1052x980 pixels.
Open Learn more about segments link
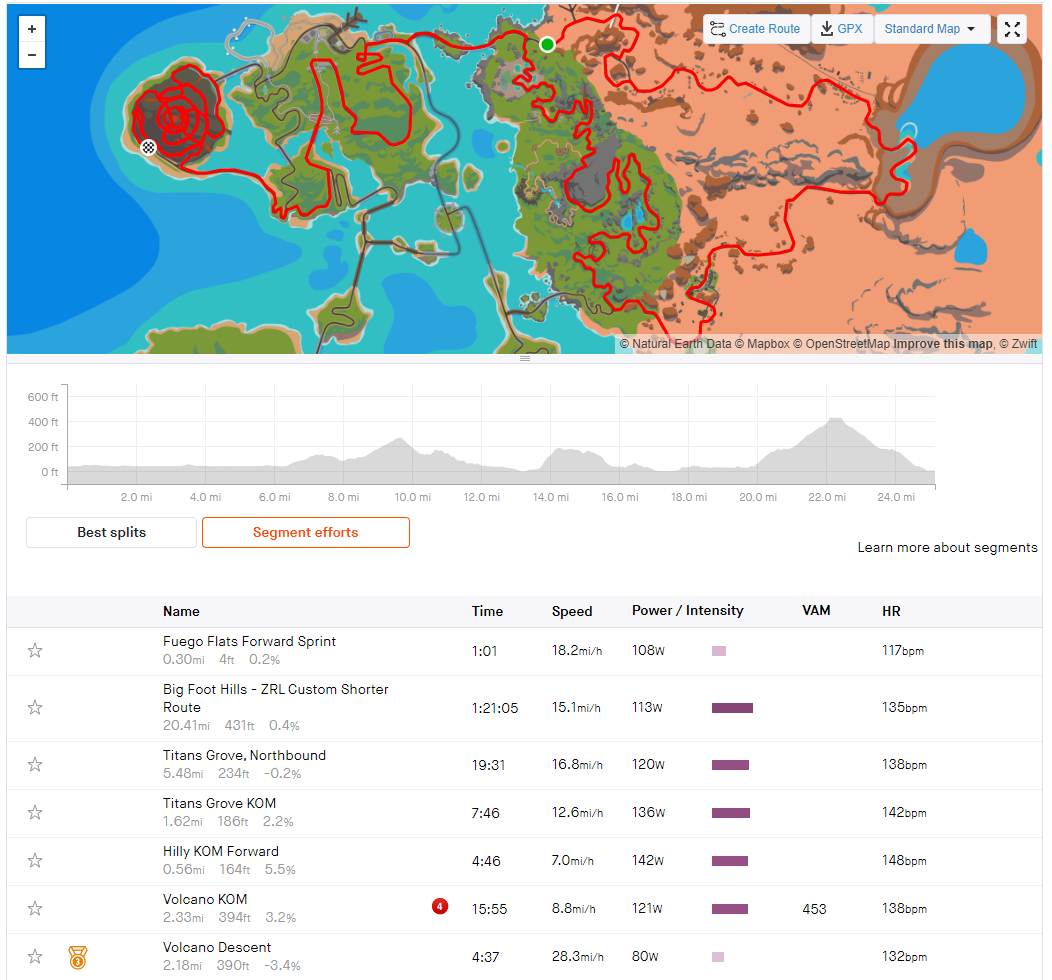tap(947, 547)
